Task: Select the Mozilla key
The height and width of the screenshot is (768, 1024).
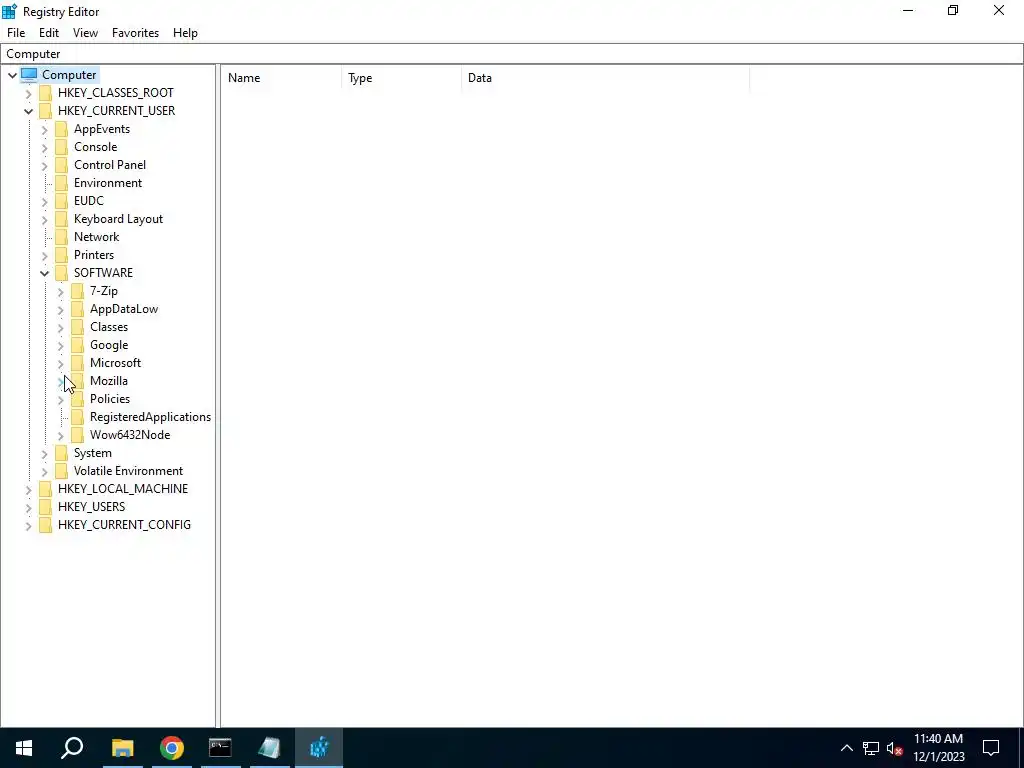Action: coord(108,381)
